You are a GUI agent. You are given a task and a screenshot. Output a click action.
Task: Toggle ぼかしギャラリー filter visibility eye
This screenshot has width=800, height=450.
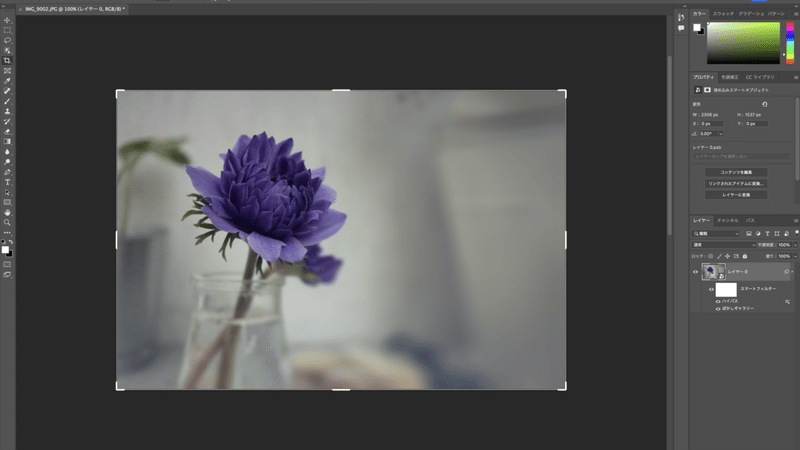[x=718, y=309]
